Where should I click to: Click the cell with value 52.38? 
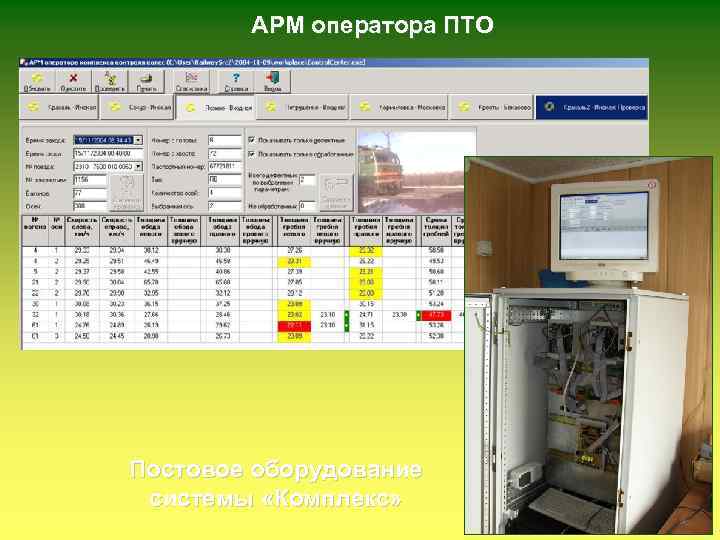pos(436,337)
